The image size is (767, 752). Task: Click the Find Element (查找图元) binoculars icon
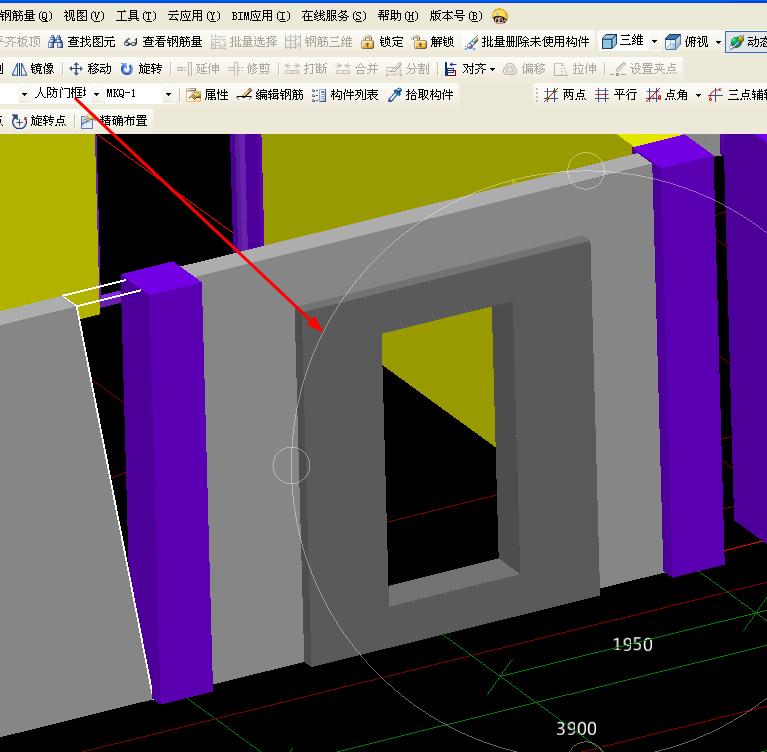tap(56, 42)
